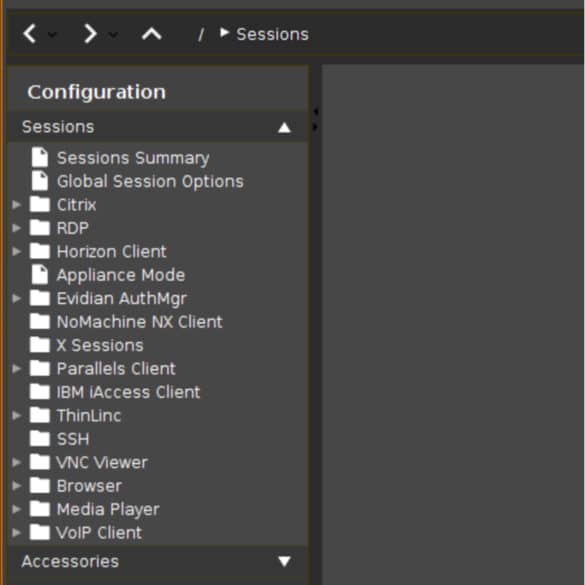Collapse the Sessions section with up triangle
The height and width of the screenshot is (585, 585).
pyautogui.click(x=284, y=128)
